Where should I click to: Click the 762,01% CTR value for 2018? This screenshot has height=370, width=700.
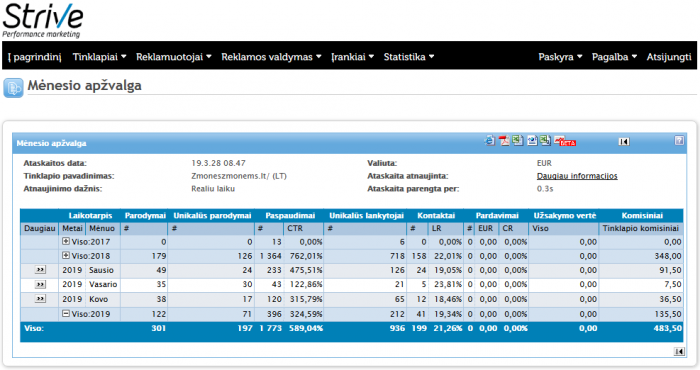pyautogui.click(x=306, y=256)
